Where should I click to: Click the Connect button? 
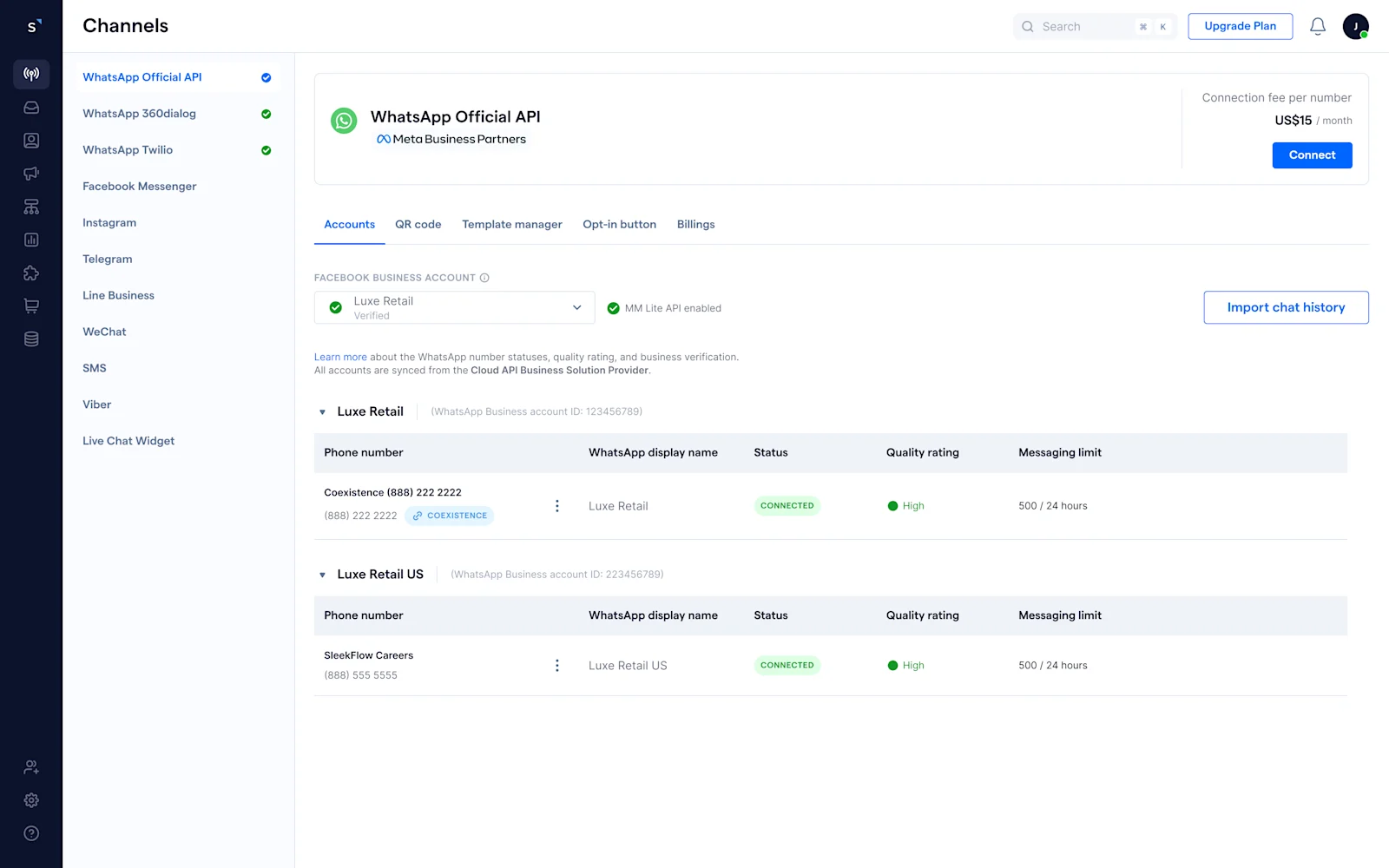[1312, 155]
